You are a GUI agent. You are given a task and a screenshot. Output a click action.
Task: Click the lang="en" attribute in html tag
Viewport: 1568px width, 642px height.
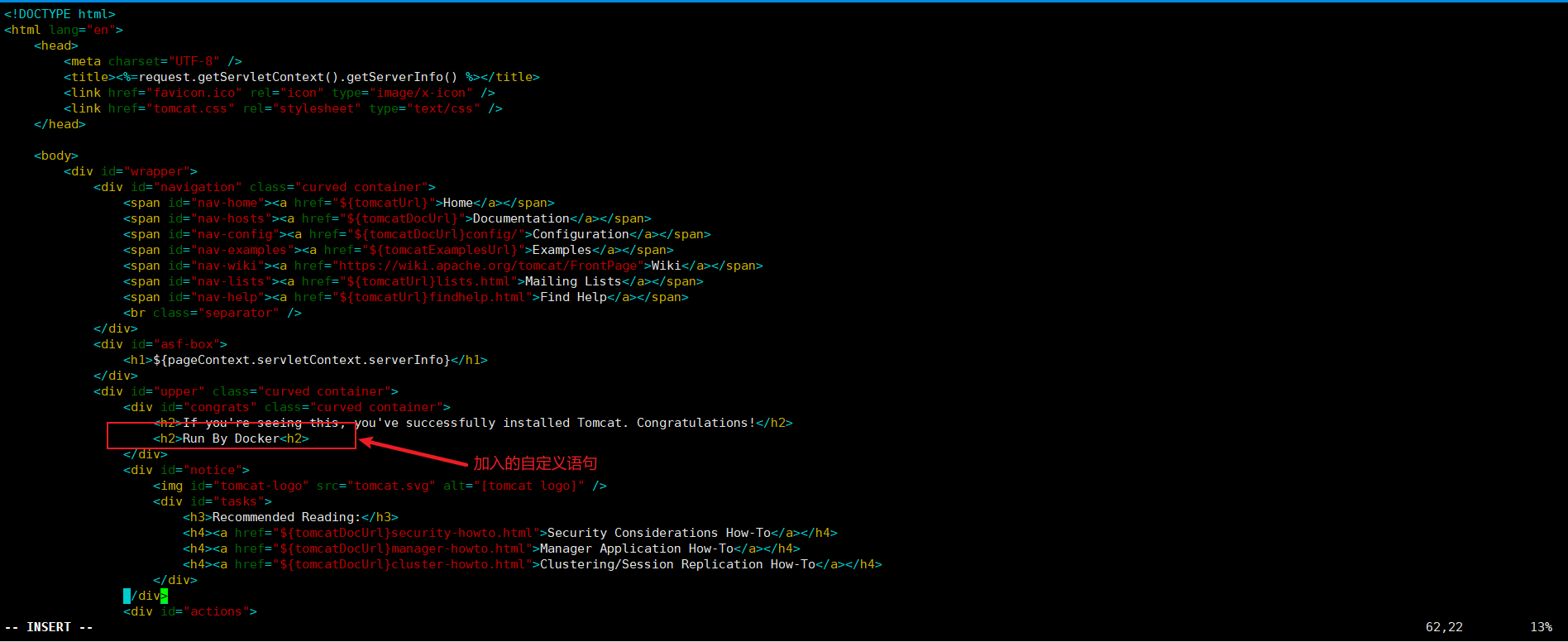click(82, 30)
